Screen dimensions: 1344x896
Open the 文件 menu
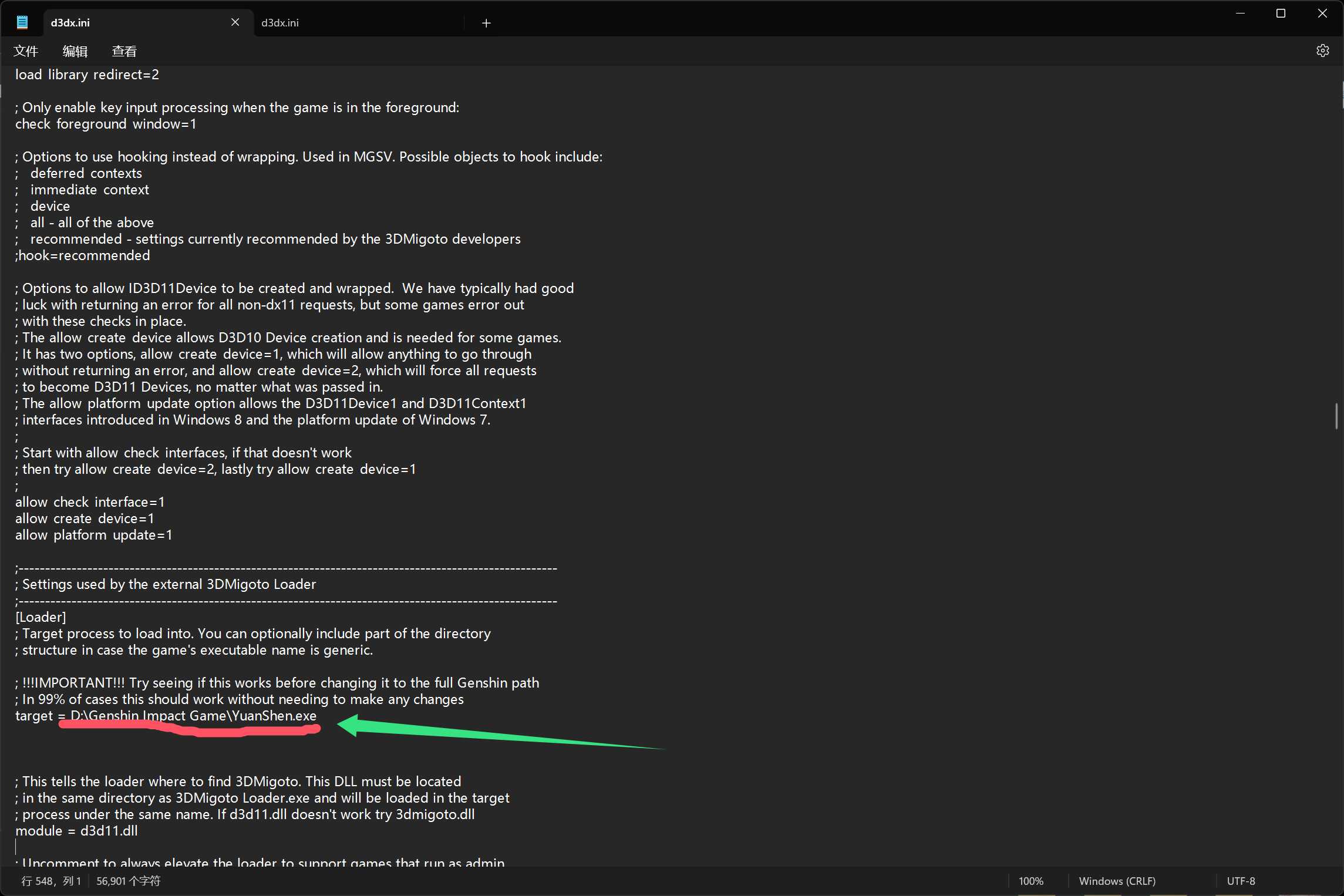[26, 52]
